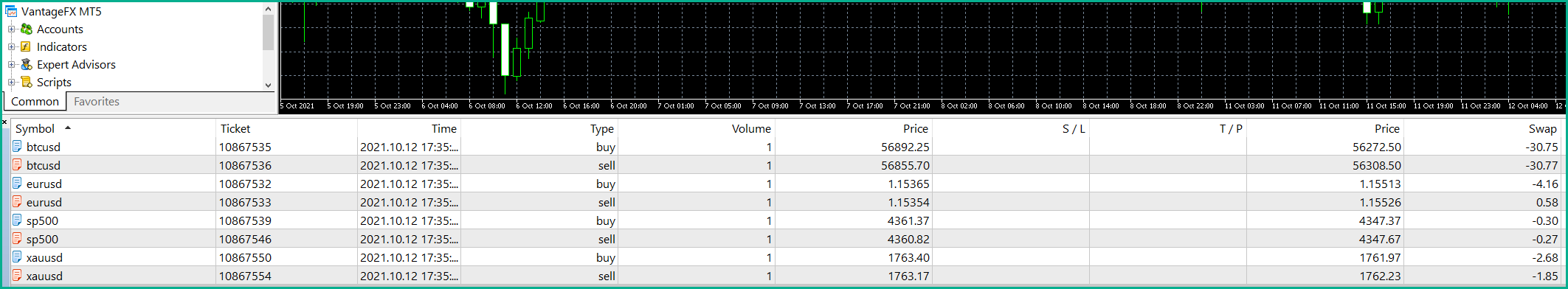
Task: Close the trade panel with the x button
Action: pos(4,122)
